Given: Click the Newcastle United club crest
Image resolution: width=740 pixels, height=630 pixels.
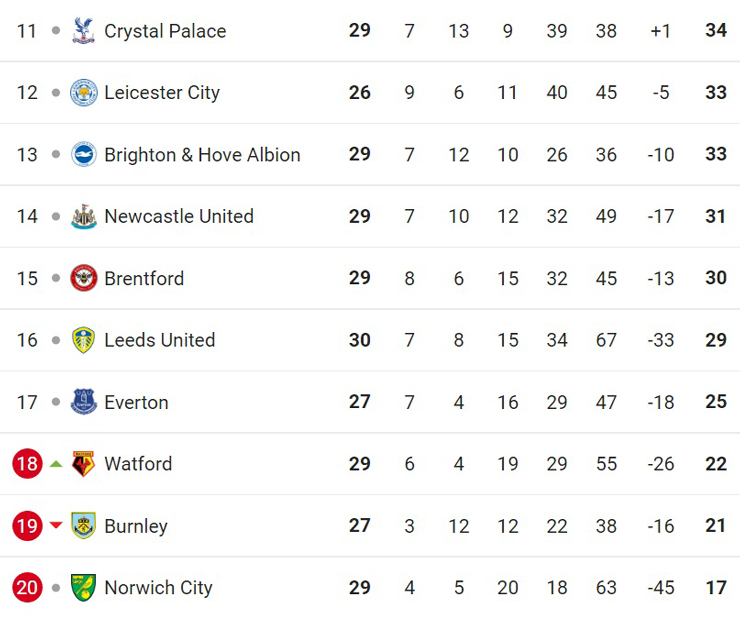Looking at the screenshot, I should point(84,217).
